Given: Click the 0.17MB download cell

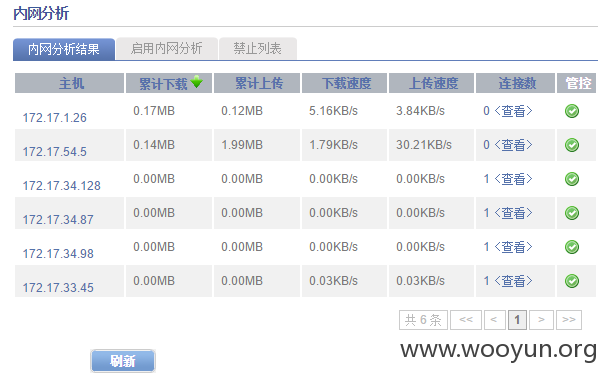Looking at the screenshot, I should coord(154,111).
